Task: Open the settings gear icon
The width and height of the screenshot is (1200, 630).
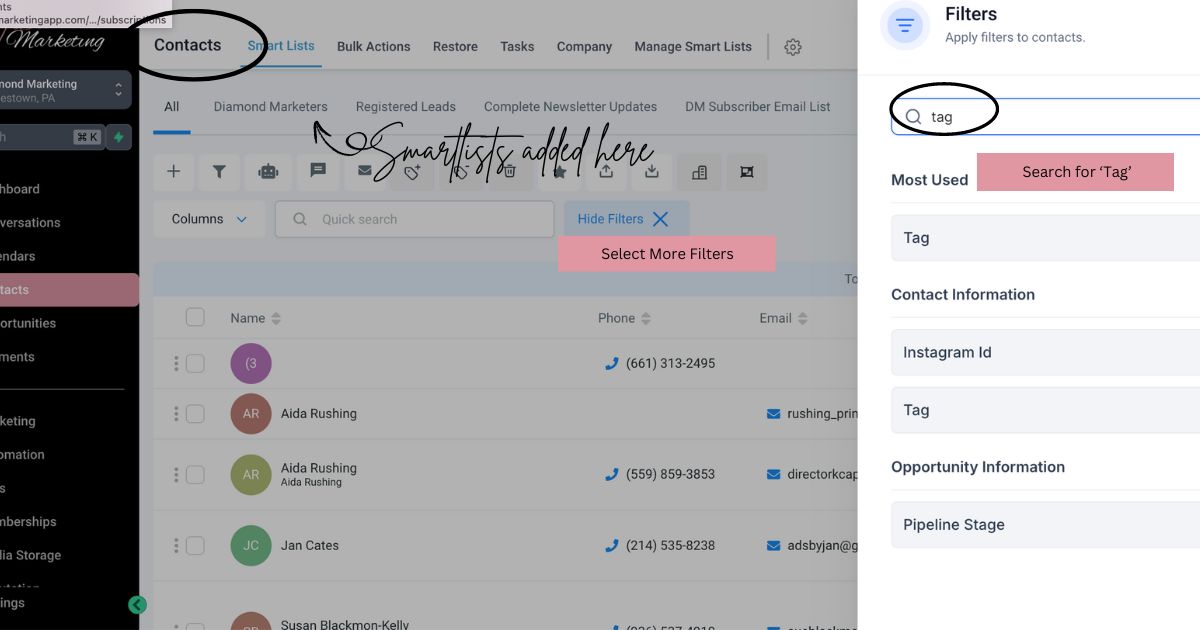Action: coord(793,47)
